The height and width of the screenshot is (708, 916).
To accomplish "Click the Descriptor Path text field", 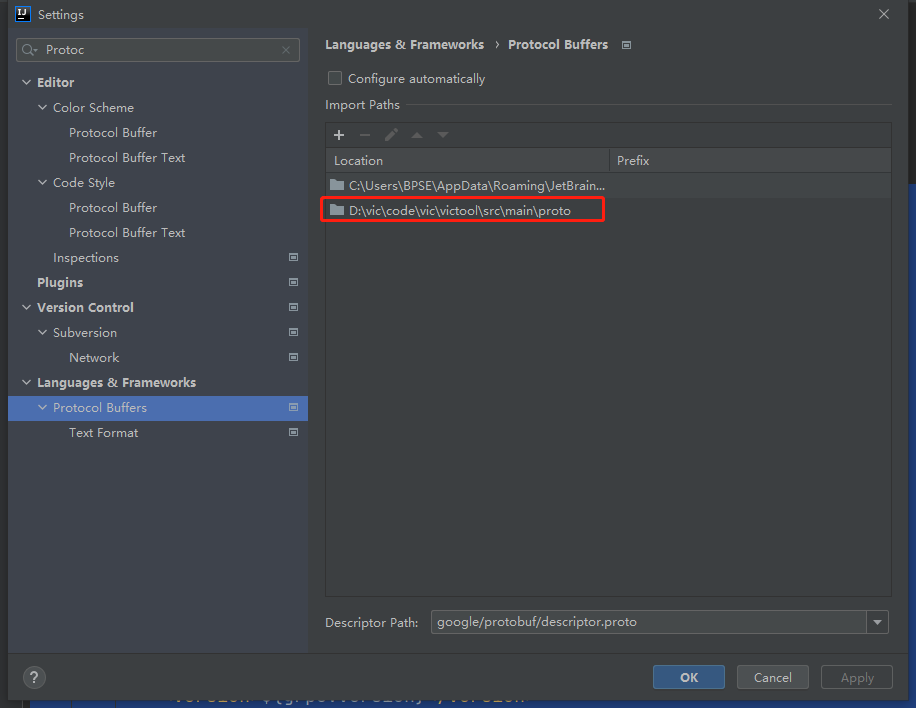I will pos(648,622).
